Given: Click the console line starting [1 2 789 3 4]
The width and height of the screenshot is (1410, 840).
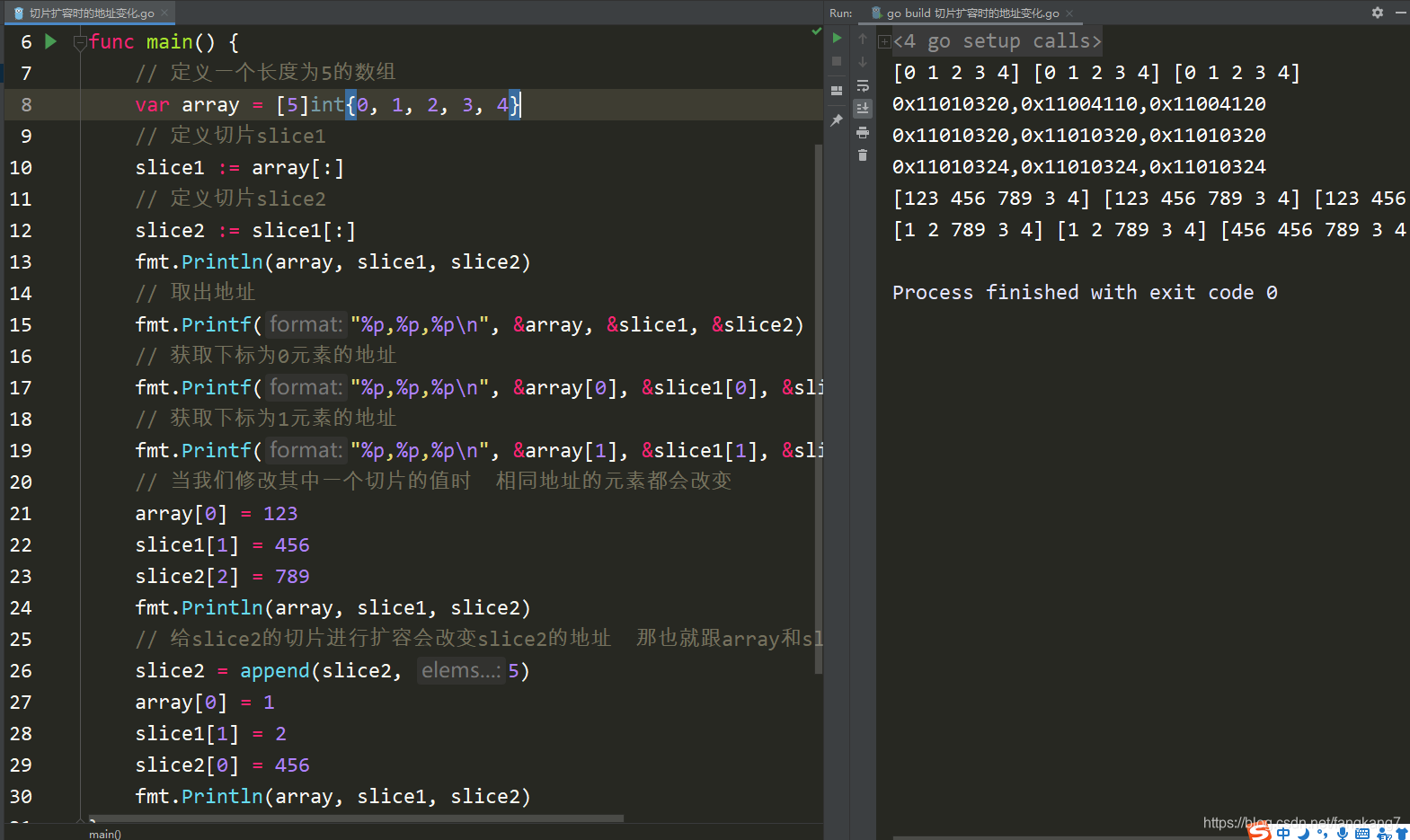Looking at the screenshot, I should coord(1150,230).
